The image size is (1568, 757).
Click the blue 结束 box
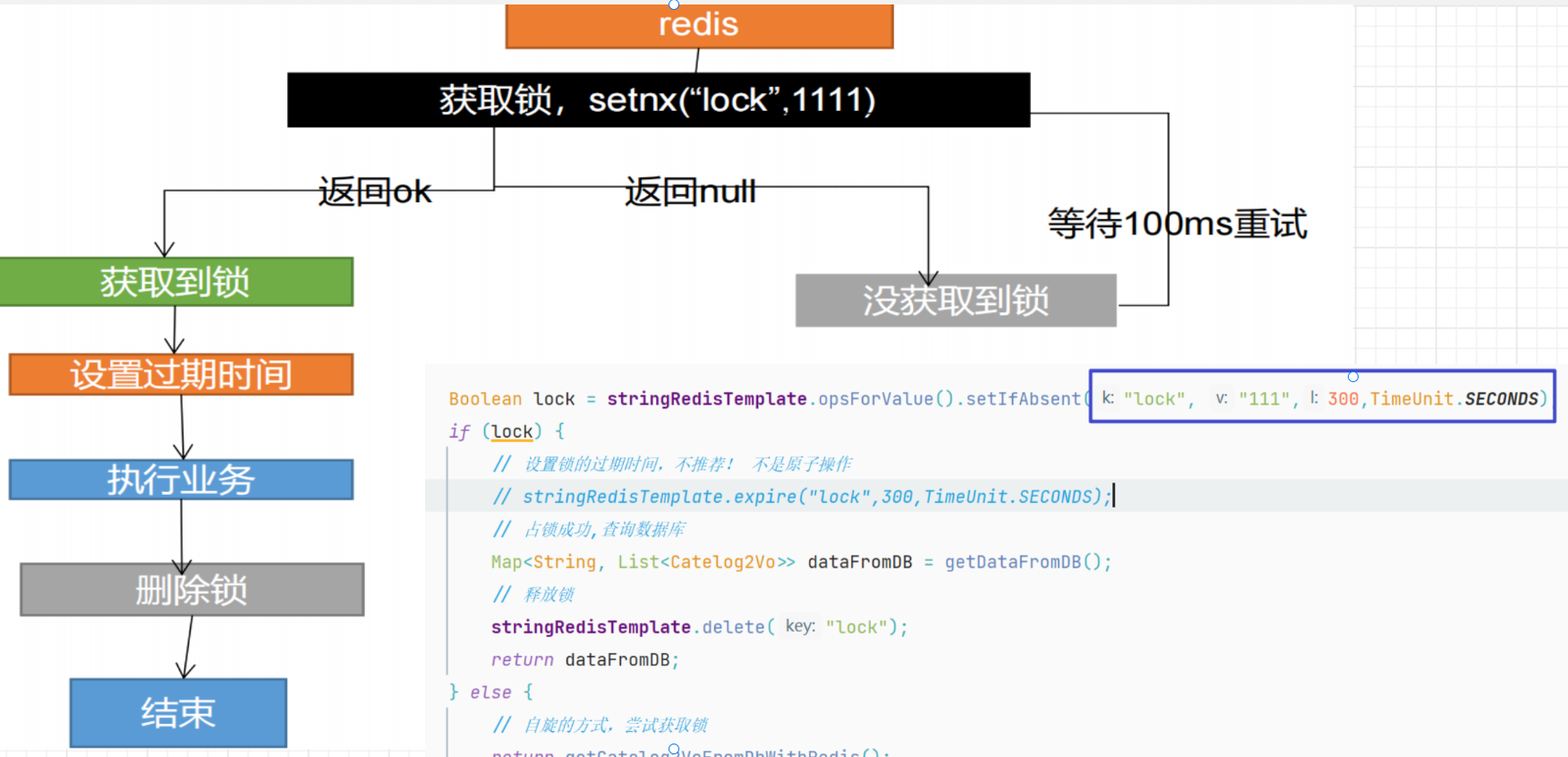coord(178,713)
